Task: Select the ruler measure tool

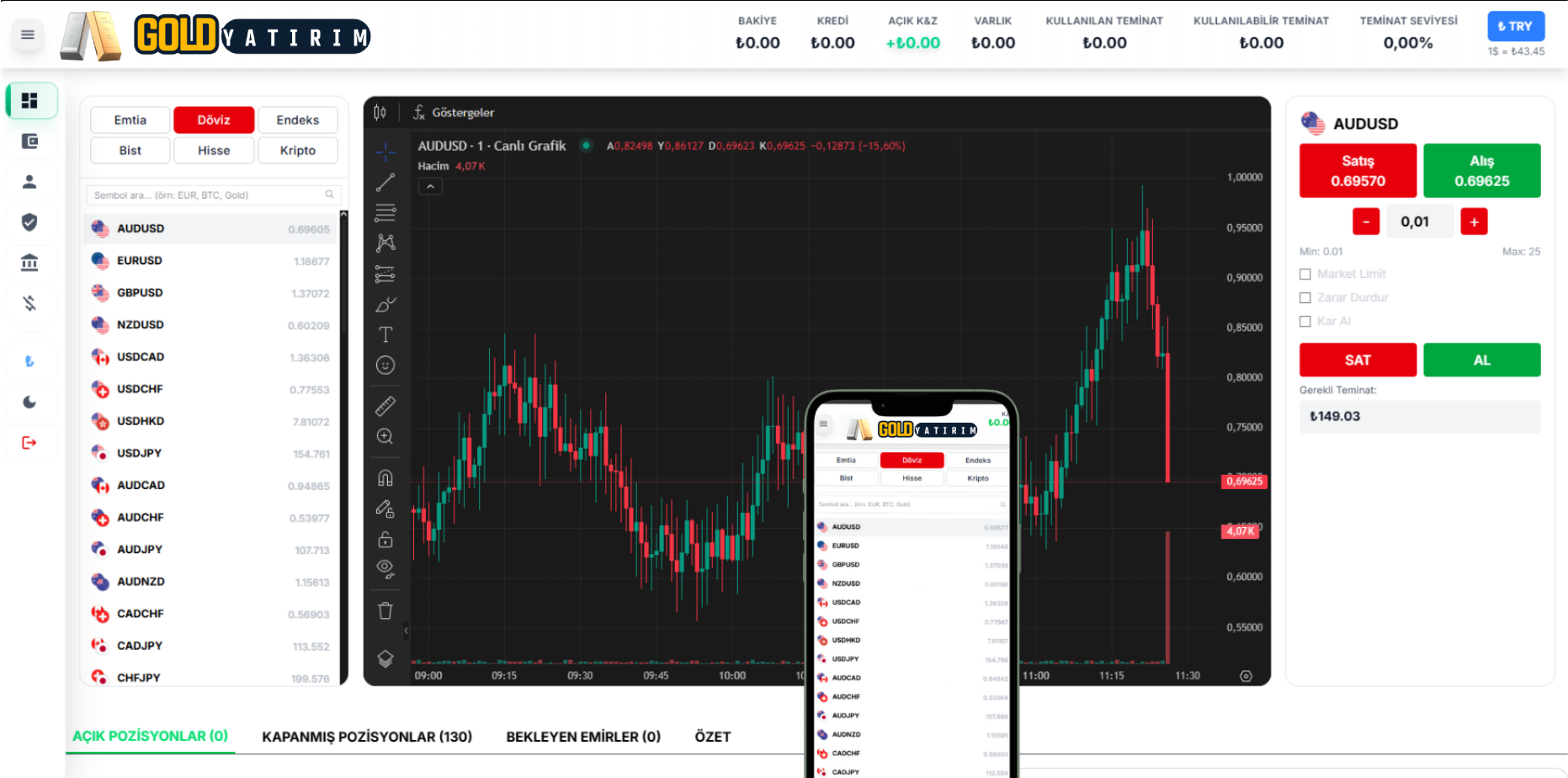Action: tap(385, 406)
